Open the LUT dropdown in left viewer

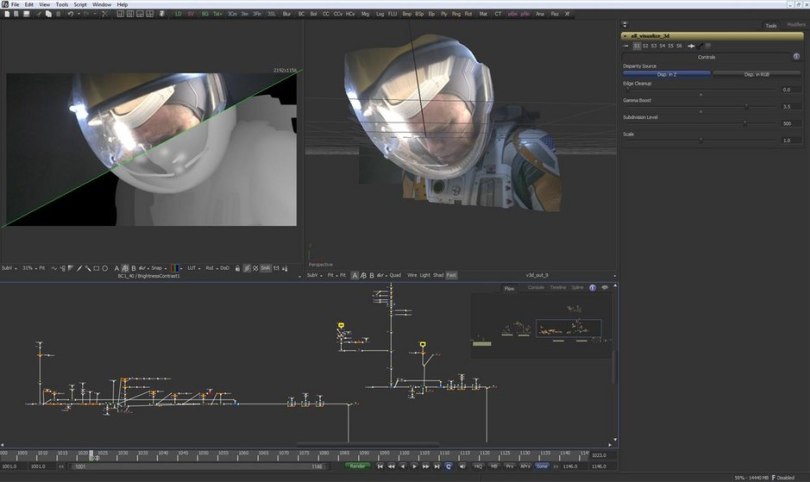(193, 268)
